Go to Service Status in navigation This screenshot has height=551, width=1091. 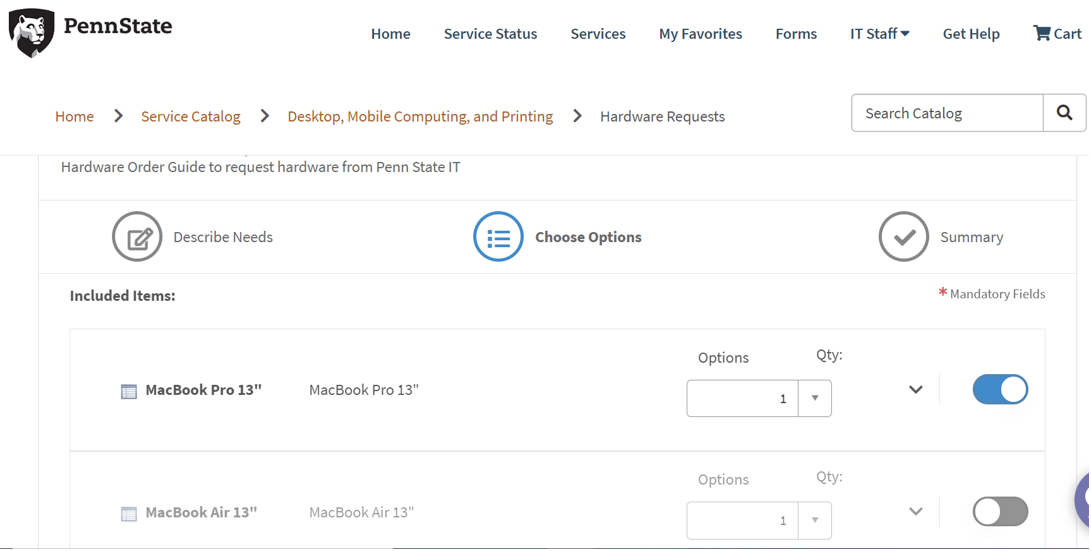tap(490, 33)
